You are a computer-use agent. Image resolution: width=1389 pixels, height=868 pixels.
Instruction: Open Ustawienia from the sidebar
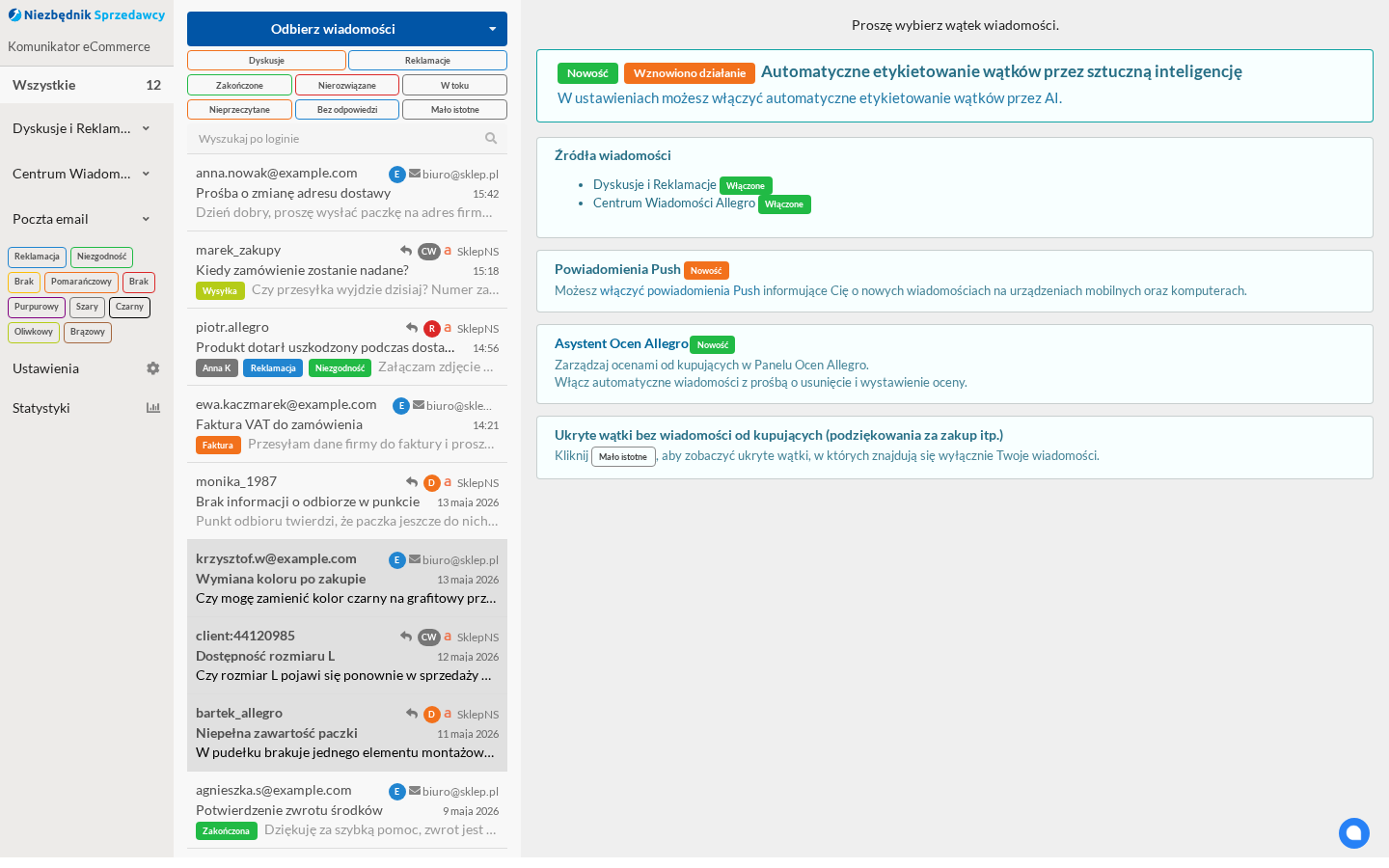[x=87, y=368]
